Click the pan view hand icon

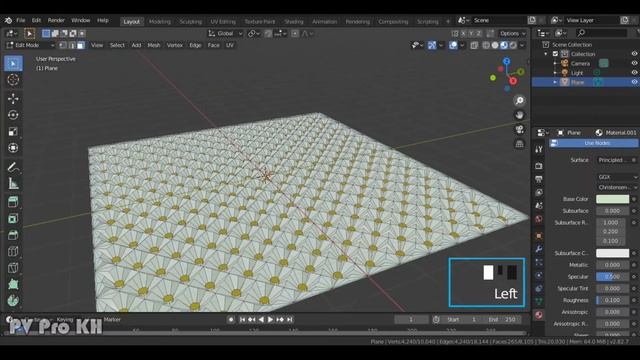tap(519, 115)
